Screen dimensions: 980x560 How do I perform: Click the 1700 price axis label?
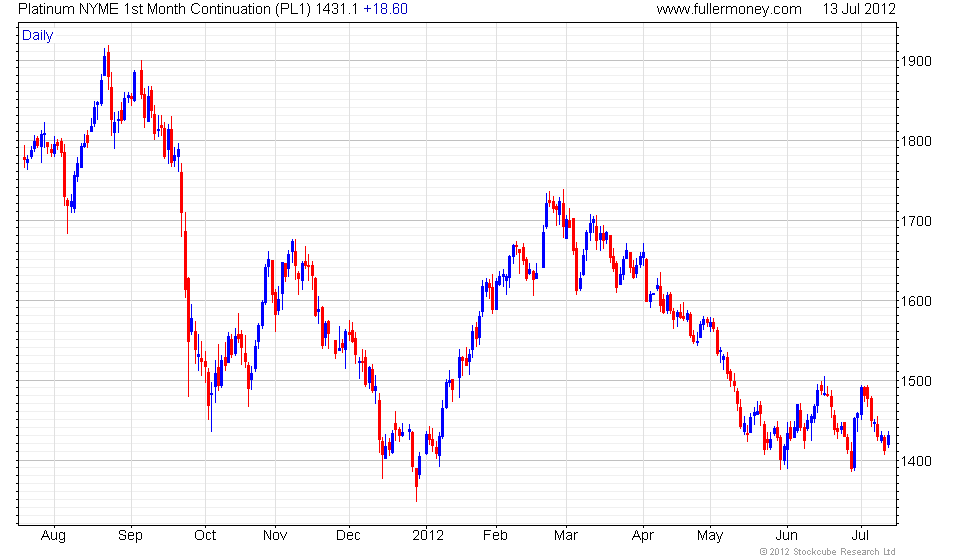pyautogui.click(x=916, y=221)
